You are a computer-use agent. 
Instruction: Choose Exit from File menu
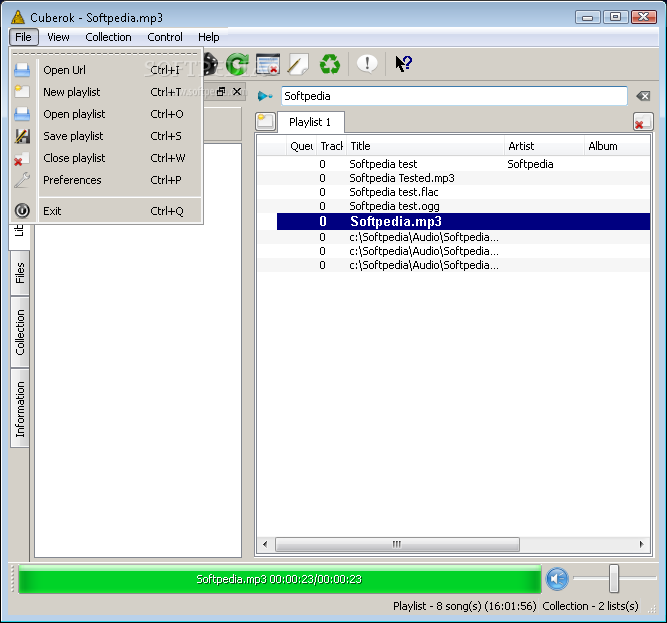coord(105,211)
